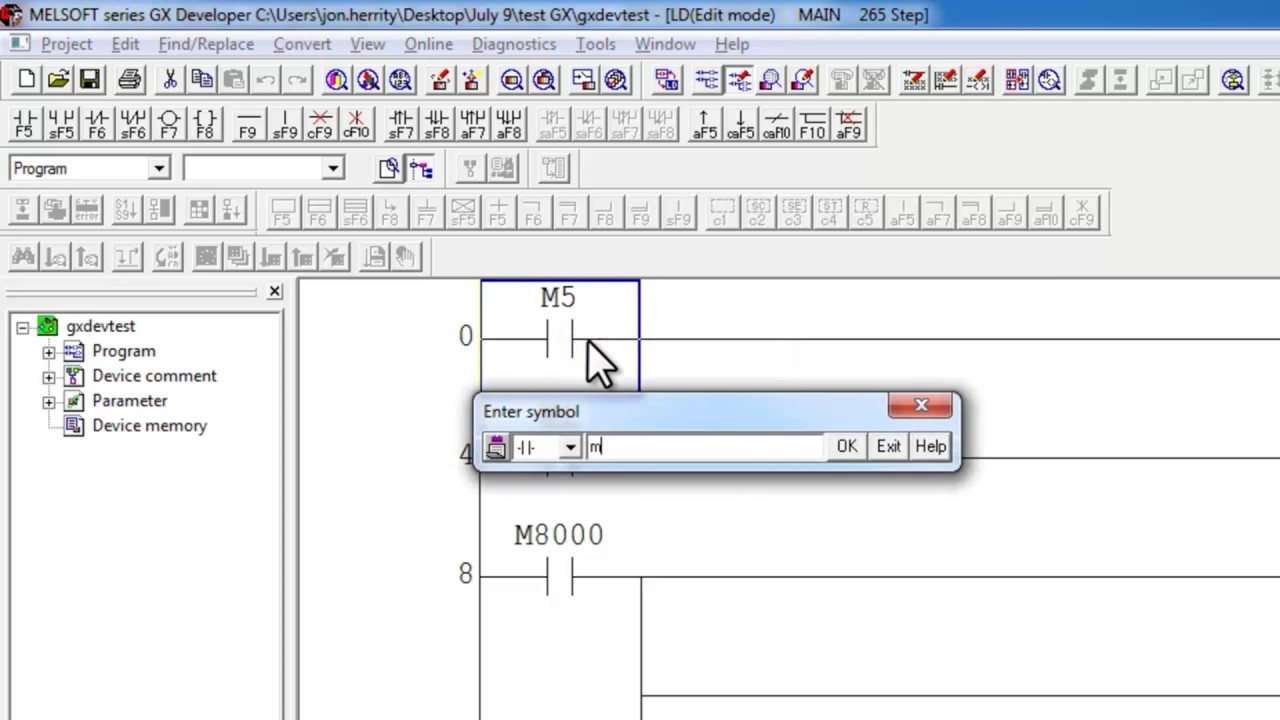Select the Device memory tree item
The image size is (1280, 720).
coord(149,426)
